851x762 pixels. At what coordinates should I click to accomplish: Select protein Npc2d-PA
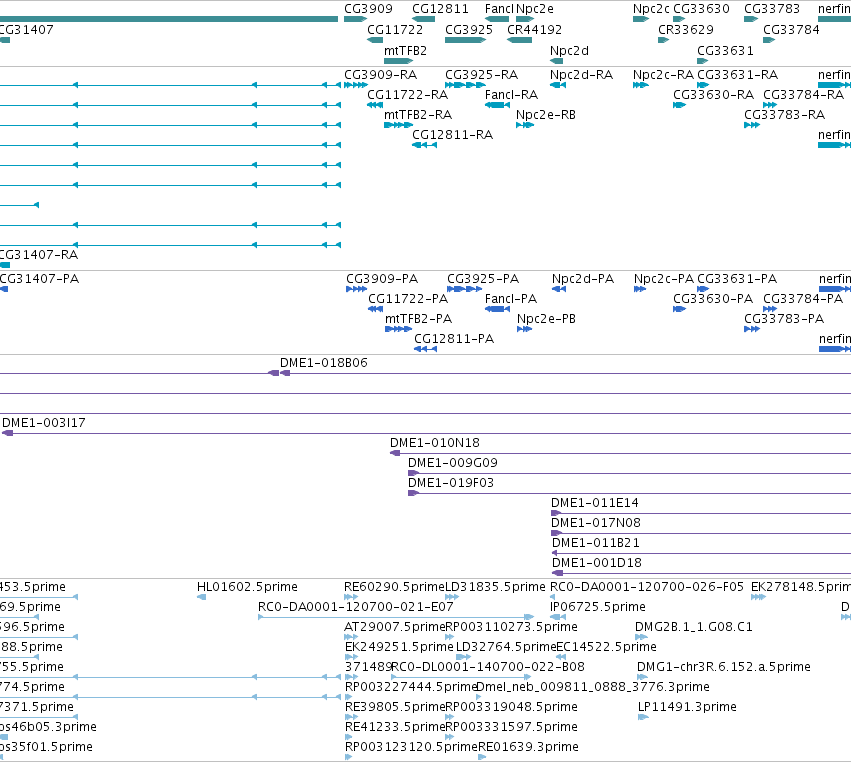583,279
